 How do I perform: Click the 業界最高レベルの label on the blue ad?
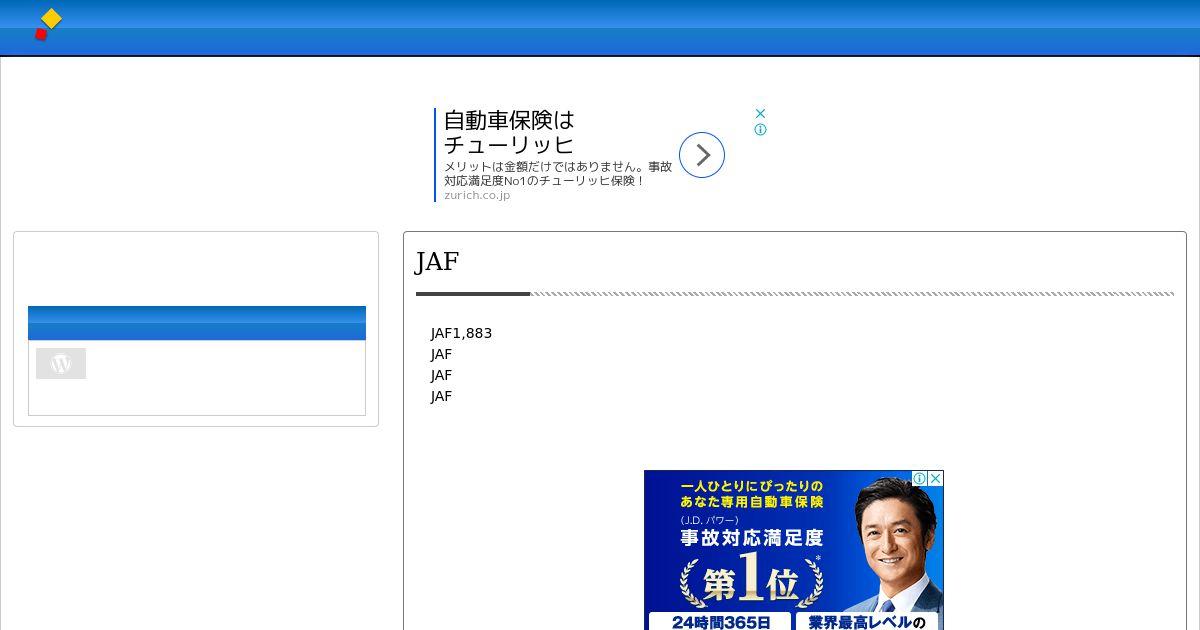[x=867, y=622]
